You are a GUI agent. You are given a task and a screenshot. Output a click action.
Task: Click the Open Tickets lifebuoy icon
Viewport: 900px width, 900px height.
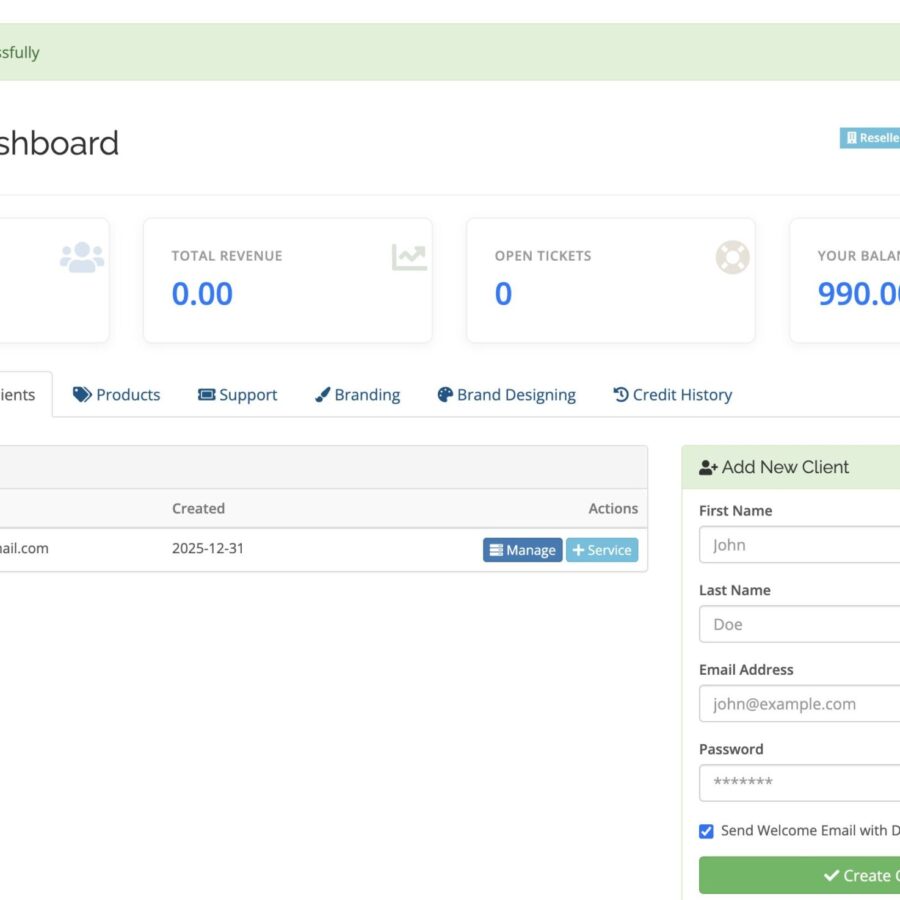[x=732, y=257]
